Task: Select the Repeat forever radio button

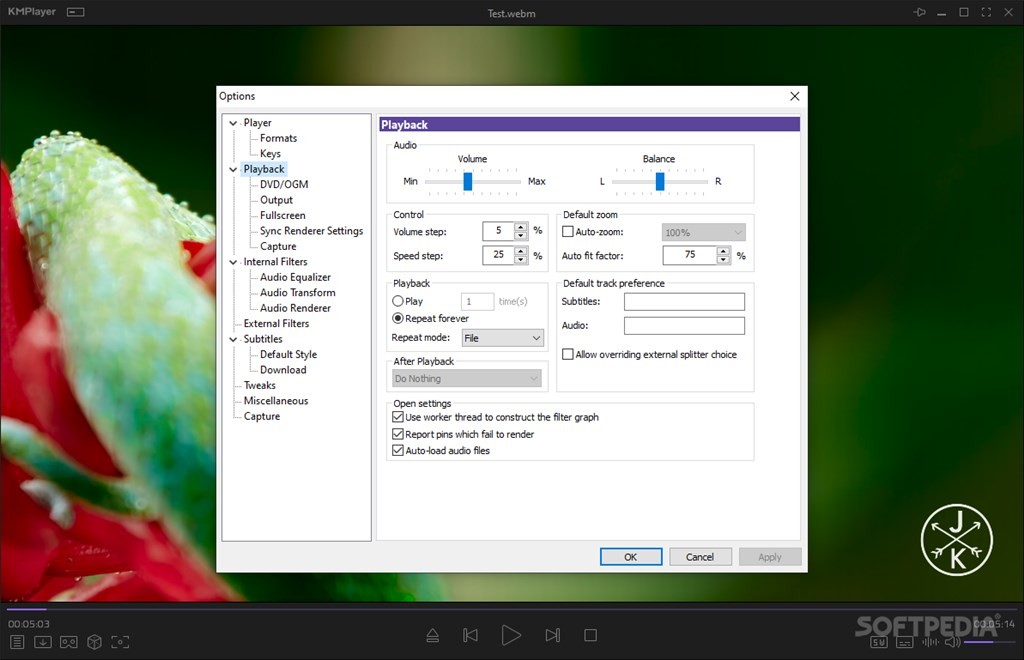Action: pos(398,318)
